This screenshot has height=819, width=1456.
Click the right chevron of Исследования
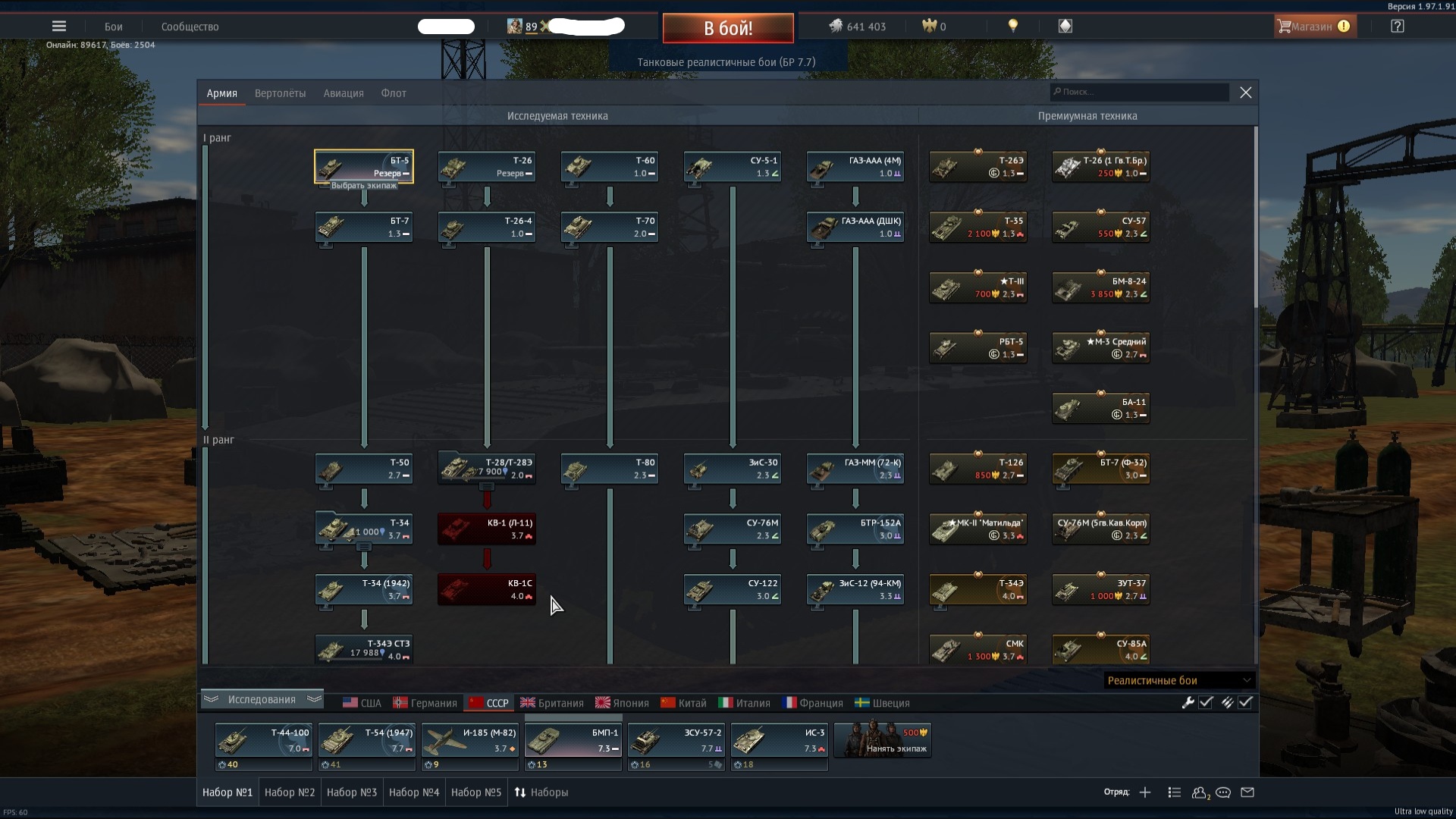tap(314, 698)
